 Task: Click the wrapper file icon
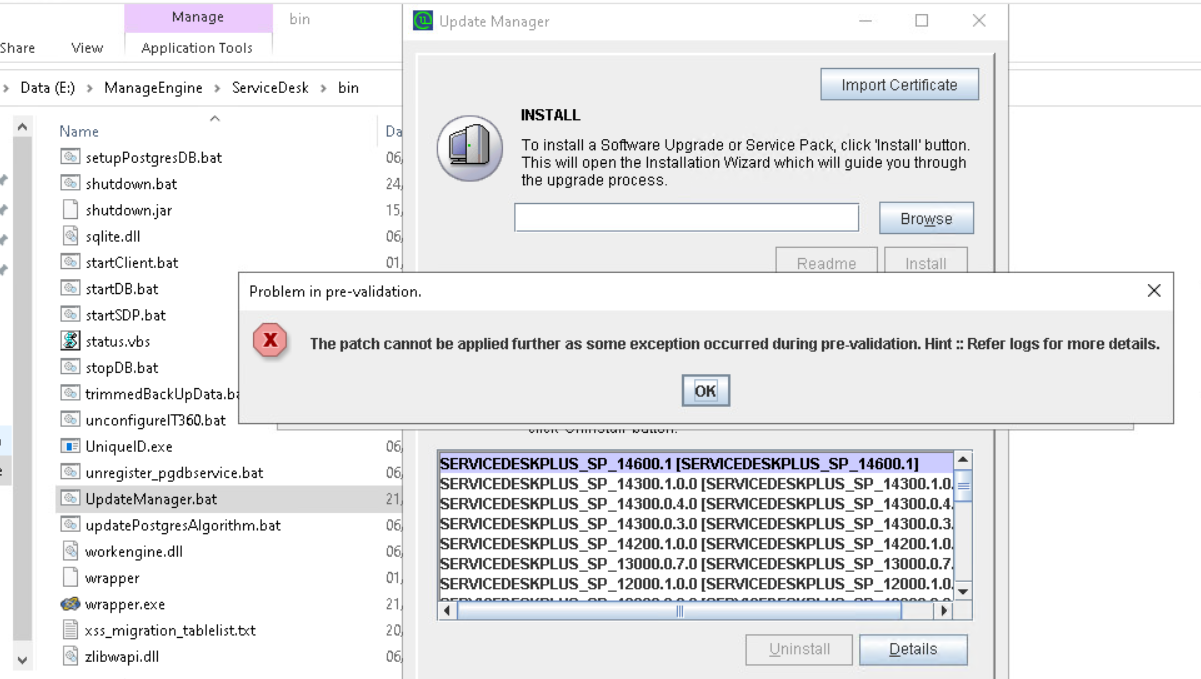[70, 577]
